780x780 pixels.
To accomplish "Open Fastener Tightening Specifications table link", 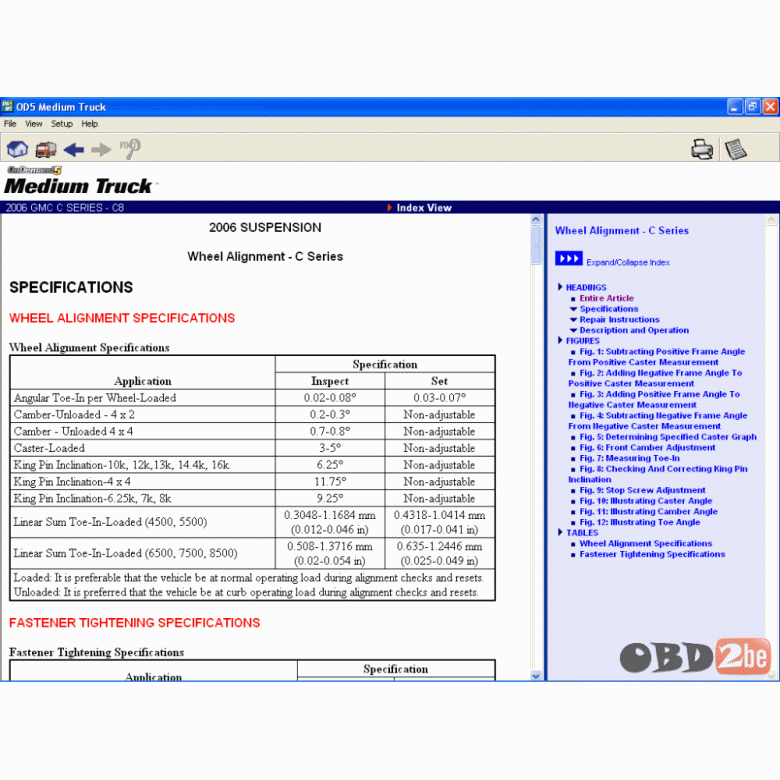I will tap(652, 554).
